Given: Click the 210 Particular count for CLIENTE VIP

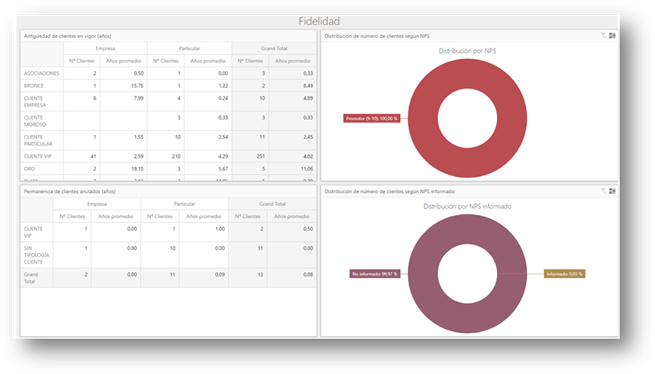Looking at the screenshot, I should click(176, 156).
